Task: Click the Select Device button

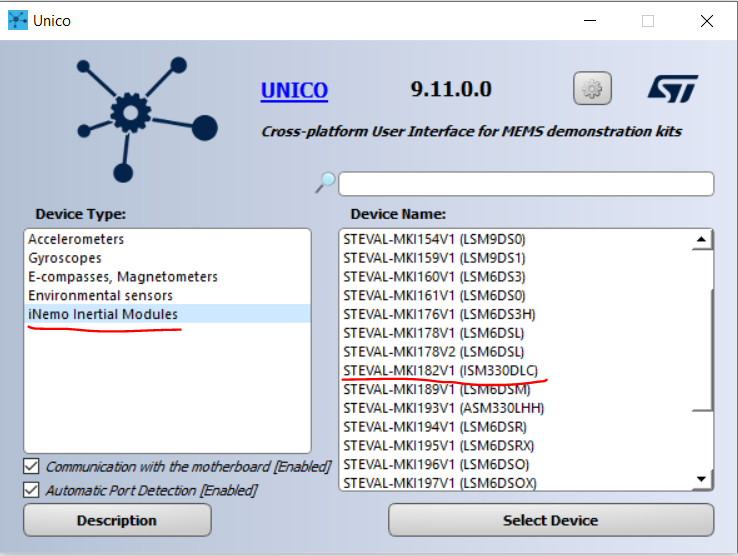Action: [551, 520]
